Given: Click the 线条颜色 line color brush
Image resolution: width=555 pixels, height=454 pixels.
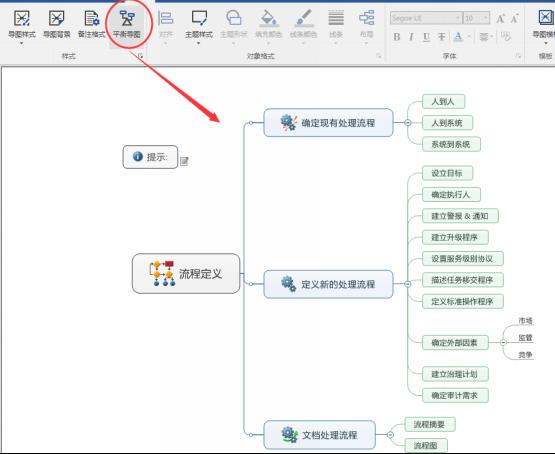Looking at the screenshot, I should coord(303,18).
